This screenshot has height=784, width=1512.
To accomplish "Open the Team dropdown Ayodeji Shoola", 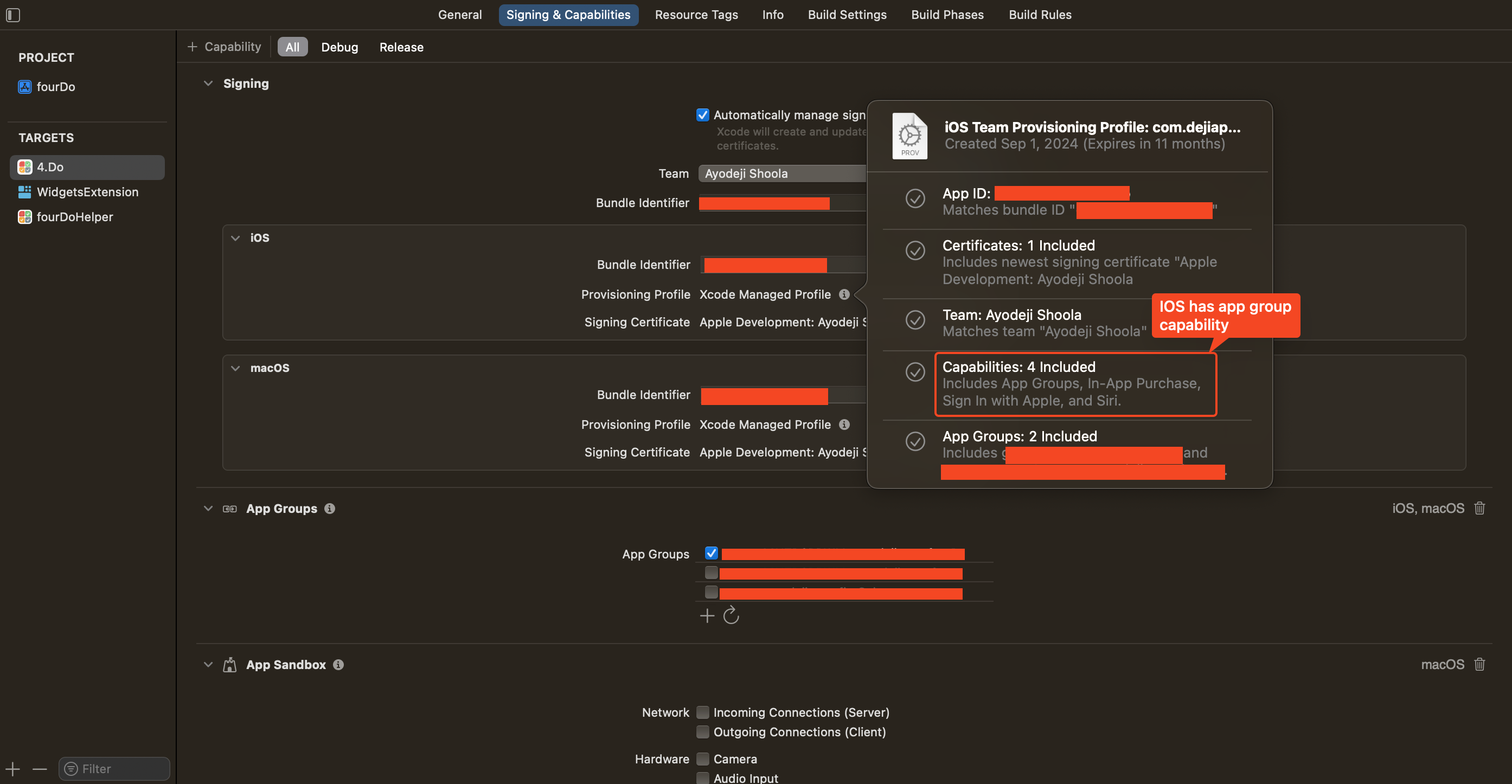I will point(783,173).
